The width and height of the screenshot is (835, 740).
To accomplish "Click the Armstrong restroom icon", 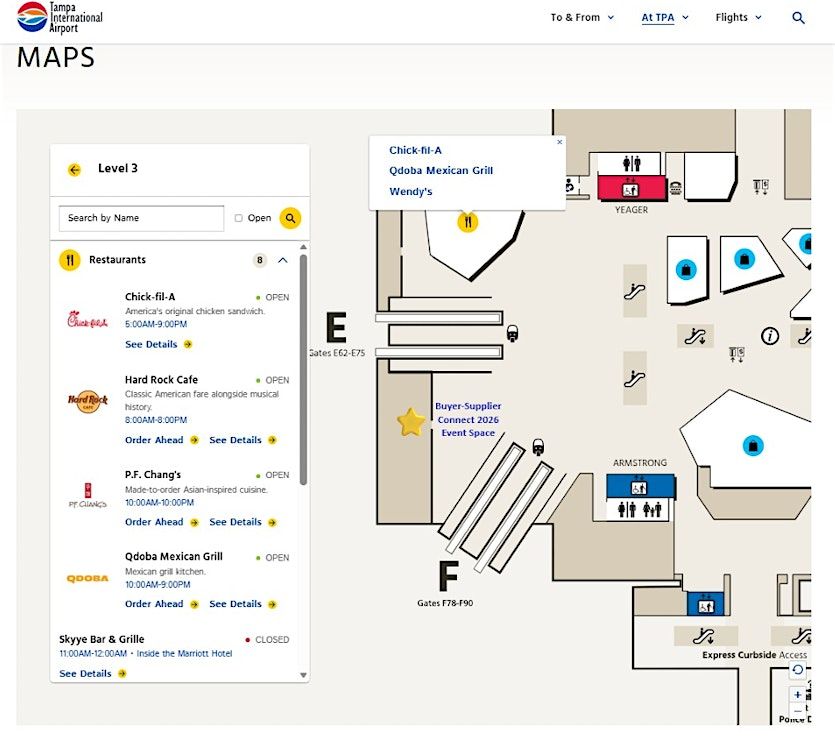I will pyautogui.click(x=640, y=509).
